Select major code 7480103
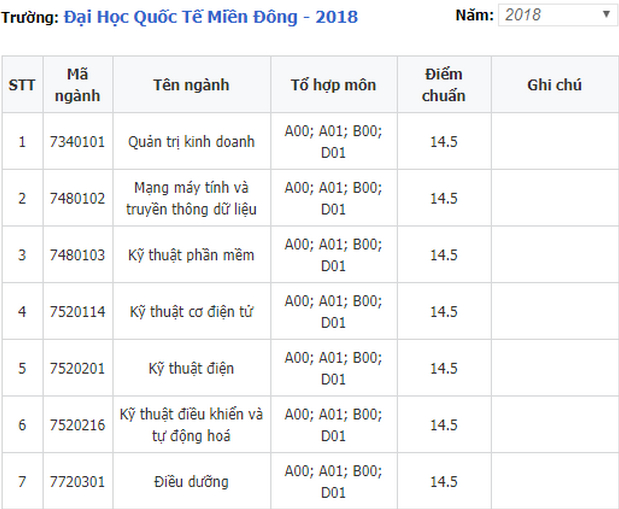Image resolution: width=619 pixels, height=509 pixels. [x=77, y=255]
